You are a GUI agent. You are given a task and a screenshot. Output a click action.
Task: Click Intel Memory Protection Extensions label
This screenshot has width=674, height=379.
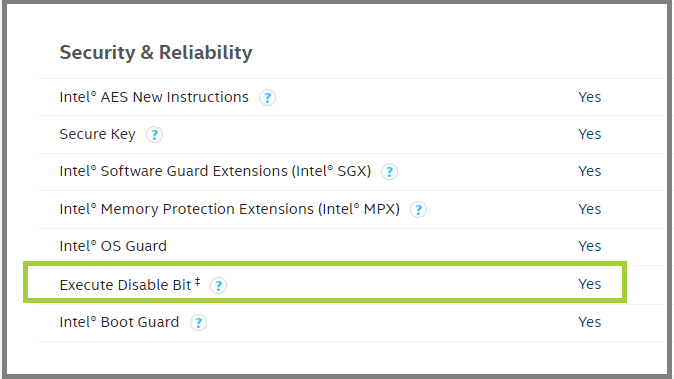230,209
